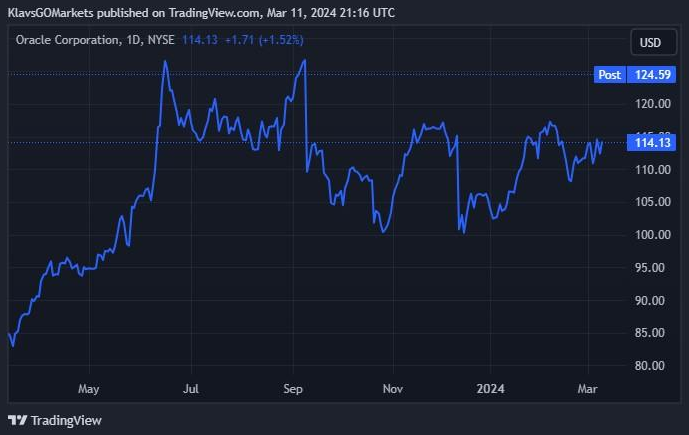Viewport: 689px width, 435px height.
Task: Click the Jul label on time axis
Action: tap(191, 387)
